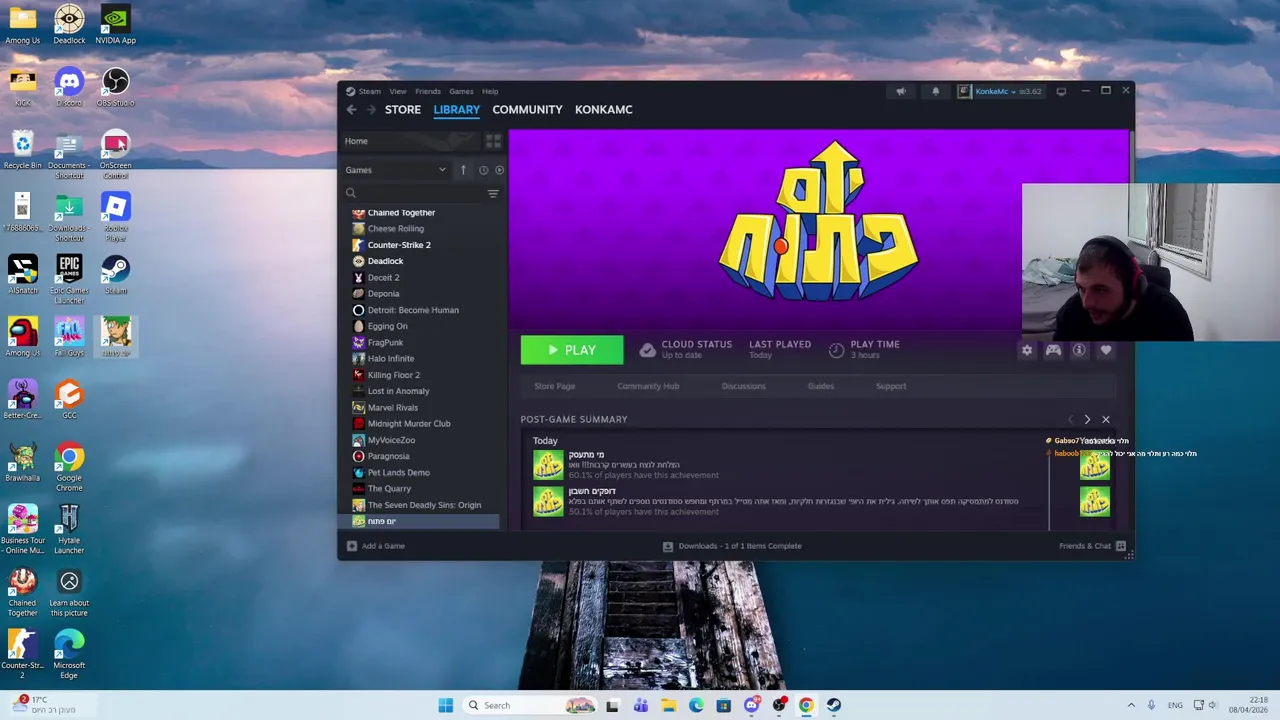Image resolution: width=1280 pixels, height=720 pixels.
Task: Open advanced library filter options
Action: (x=493, y=193)
